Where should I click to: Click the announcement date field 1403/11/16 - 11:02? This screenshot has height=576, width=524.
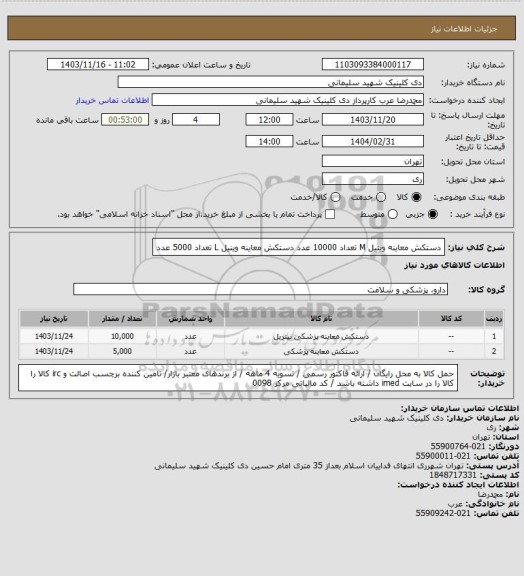click(x=98, y=64)
